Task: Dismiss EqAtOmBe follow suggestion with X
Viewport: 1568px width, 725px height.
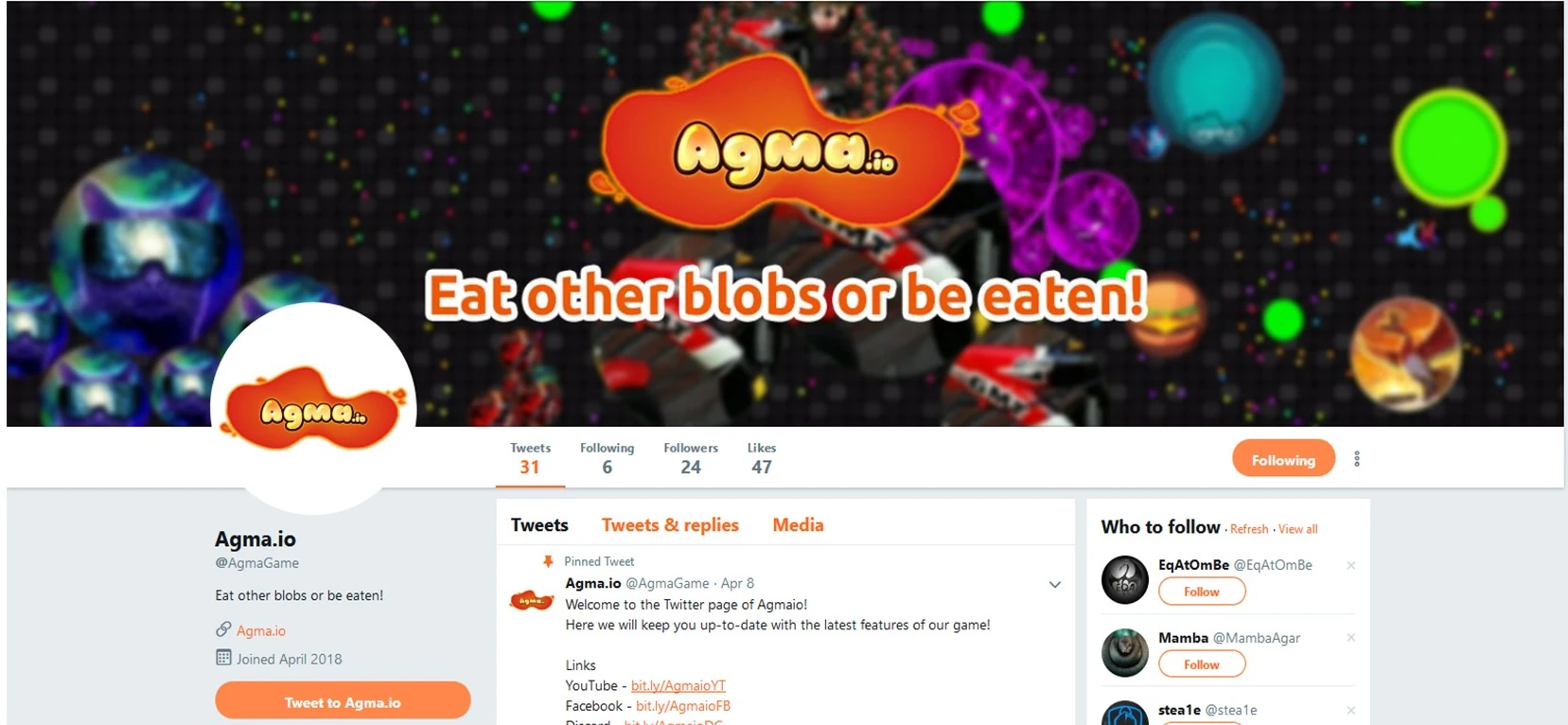Action: click(x=1351, y=565)
